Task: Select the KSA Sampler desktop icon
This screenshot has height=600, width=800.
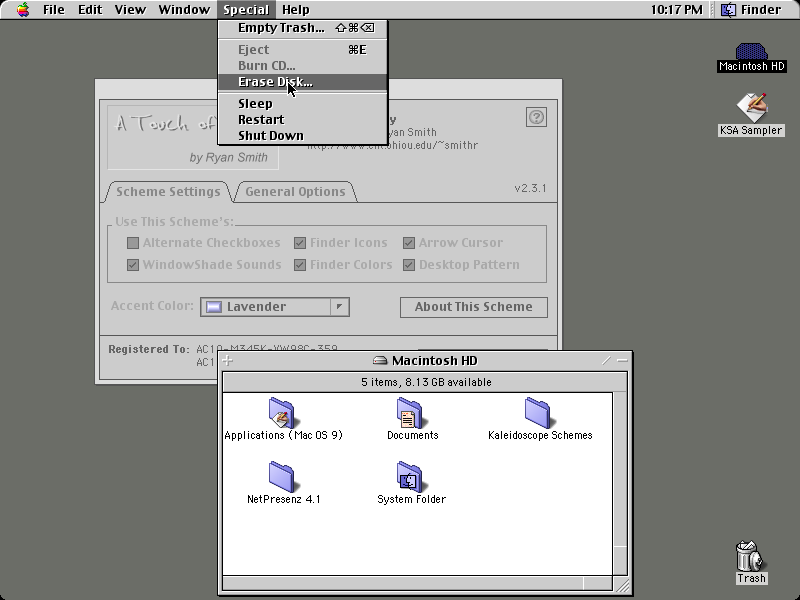Action: coord(752,107)
